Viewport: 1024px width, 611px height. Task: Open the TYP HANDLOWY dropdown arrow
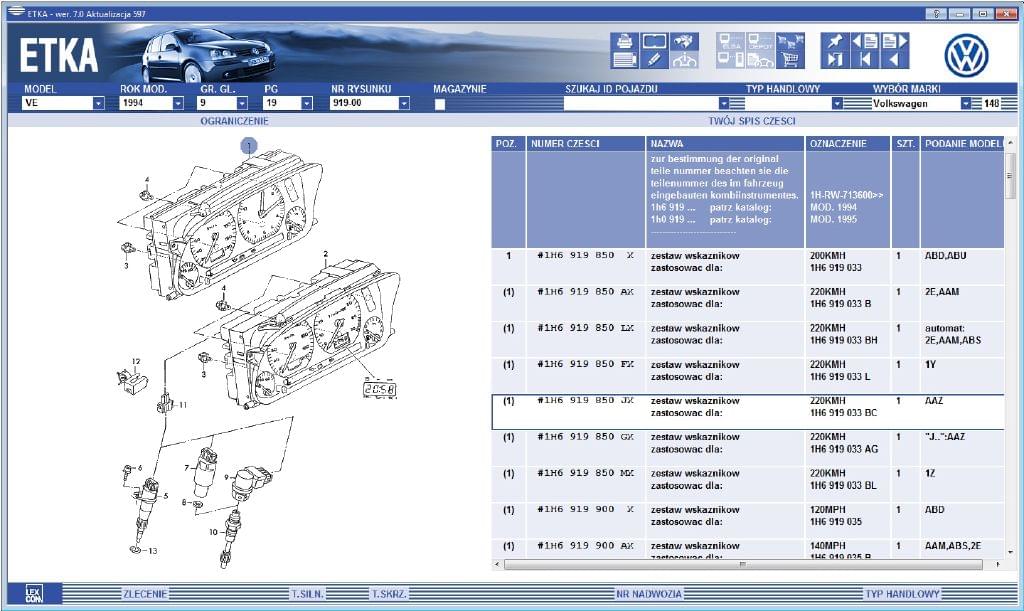pyautogui.click(x=837, y=103)
